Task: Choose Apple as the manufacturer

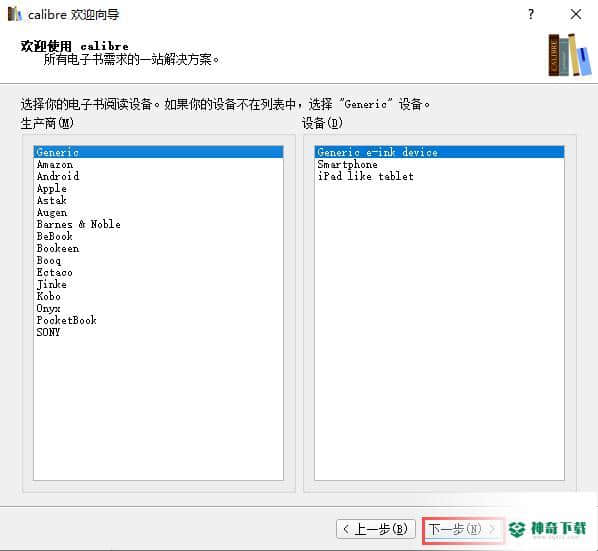Action: pyautogui.click(x=158, y=188)
